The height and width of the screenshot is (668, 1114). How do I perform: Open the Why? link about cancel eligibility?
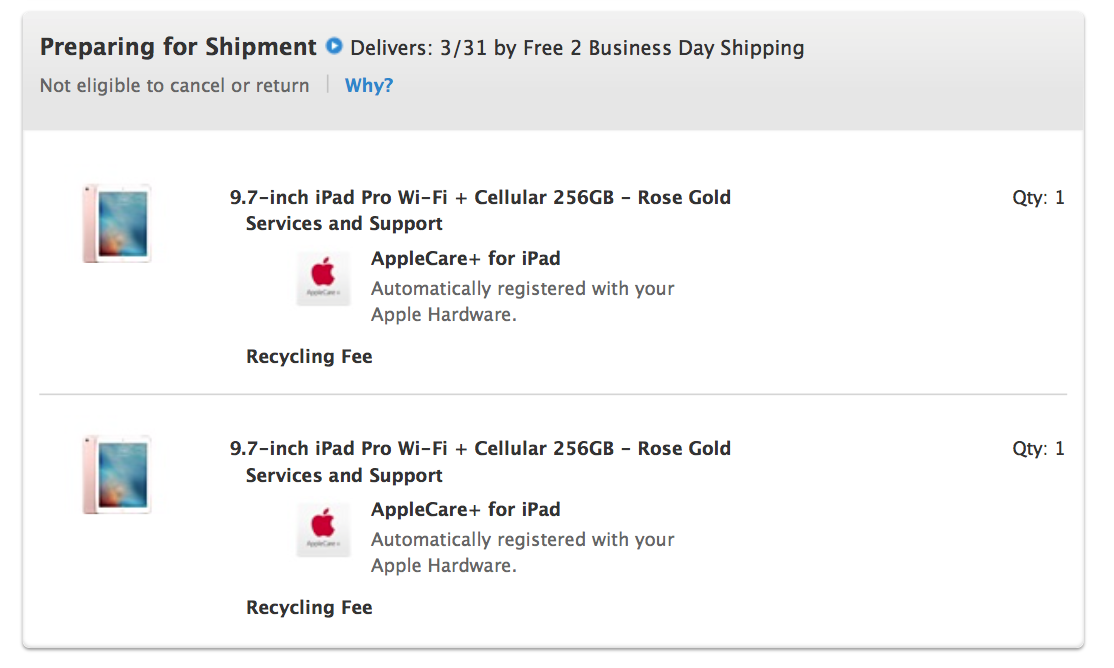point(369,86)
